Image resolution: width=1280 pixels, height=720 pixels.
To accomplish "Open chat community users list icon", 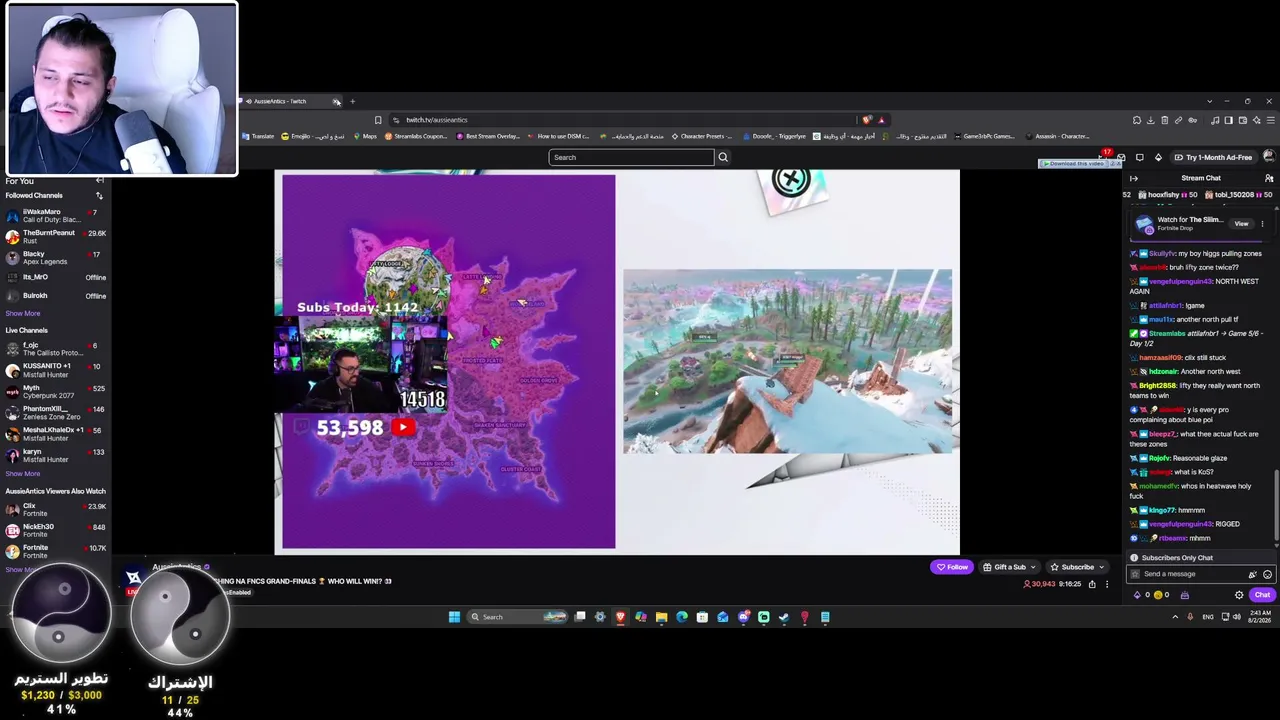I will (1269, 178).
